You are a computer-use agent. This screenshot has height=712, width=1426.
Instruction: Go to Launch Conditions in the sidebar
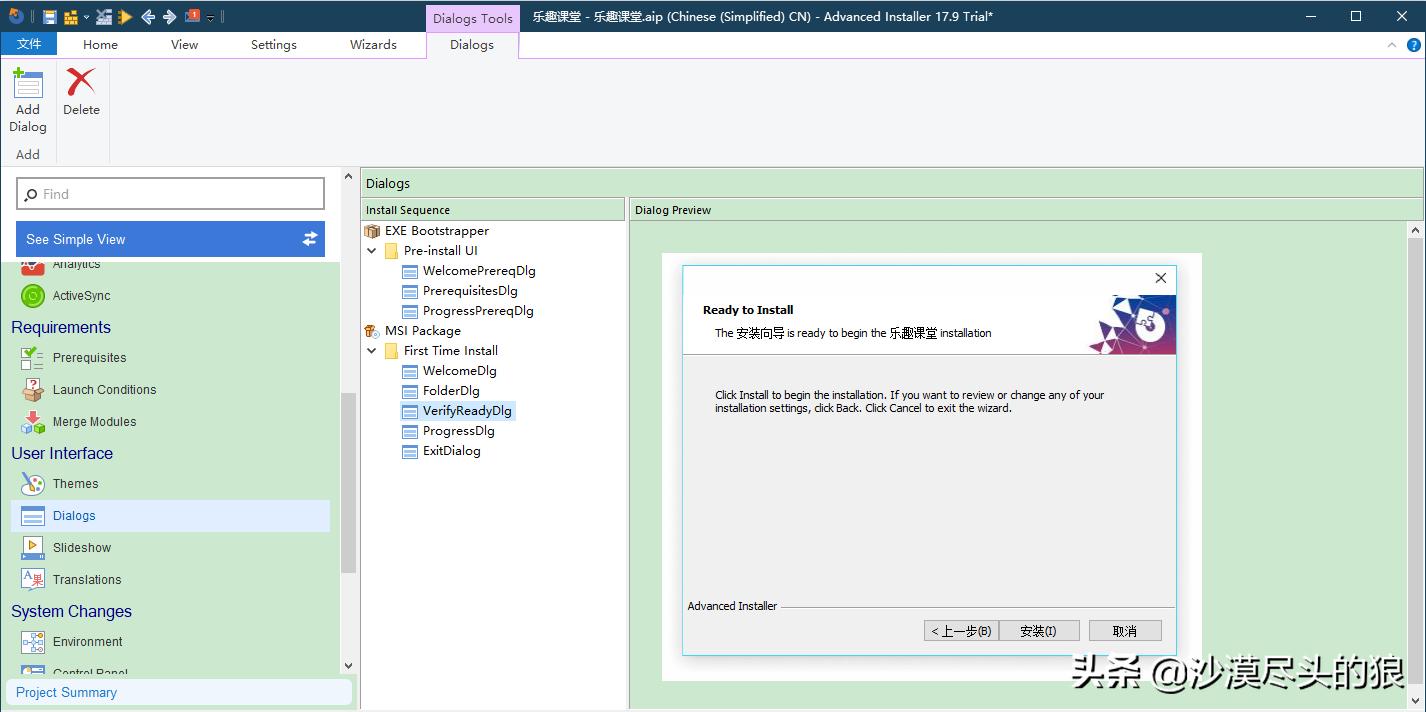coord(104,390)
